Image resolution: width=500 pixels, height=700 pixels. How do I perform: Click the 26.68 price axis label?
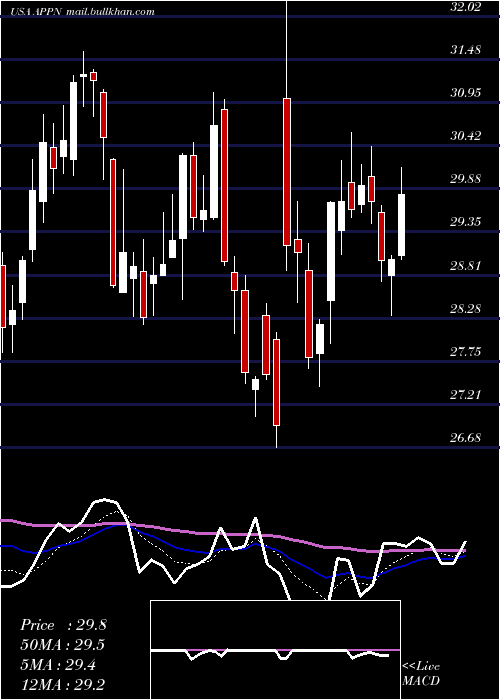pos(466,438)
